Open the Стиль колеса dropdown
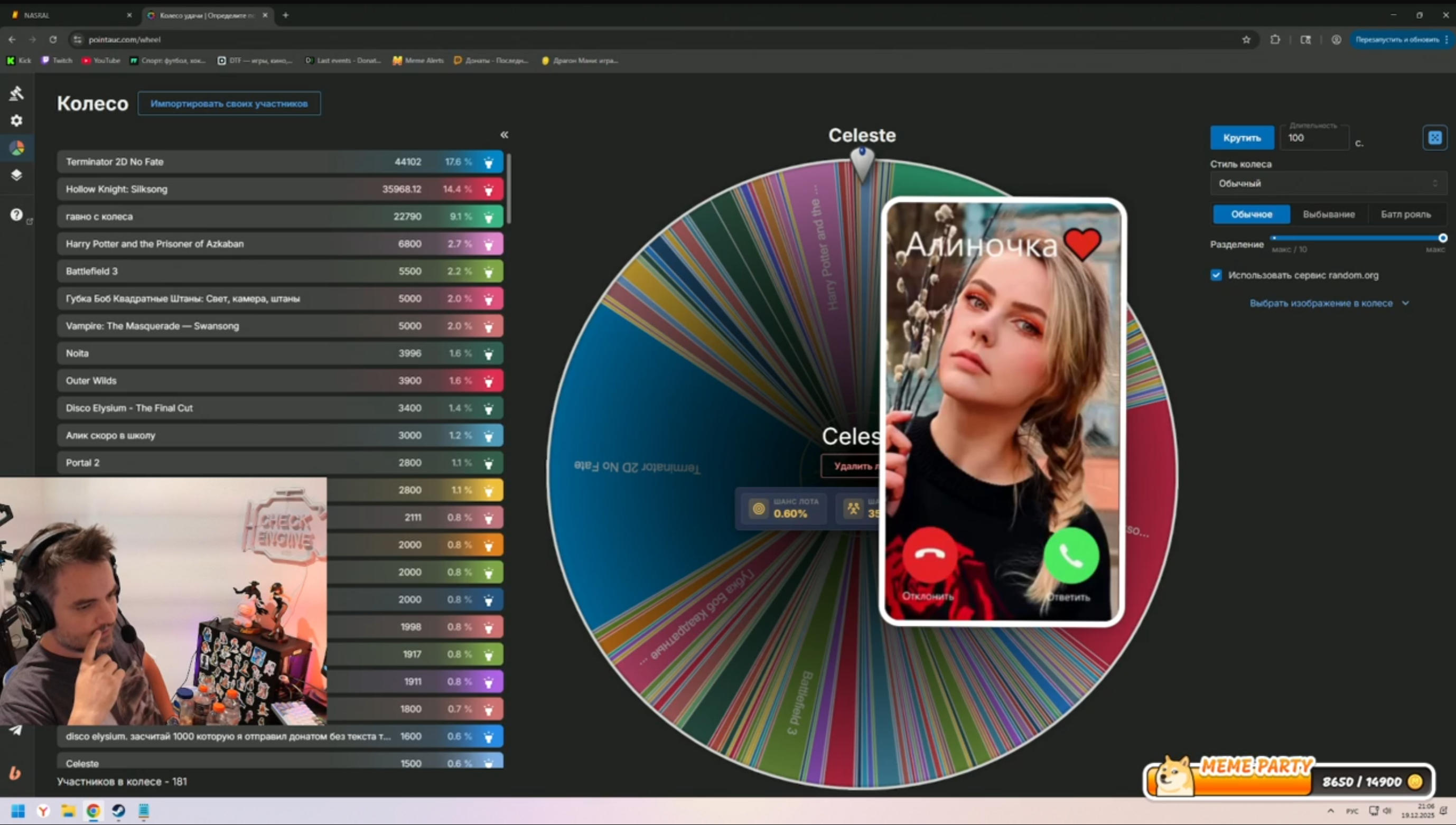 pos(1327,184)
